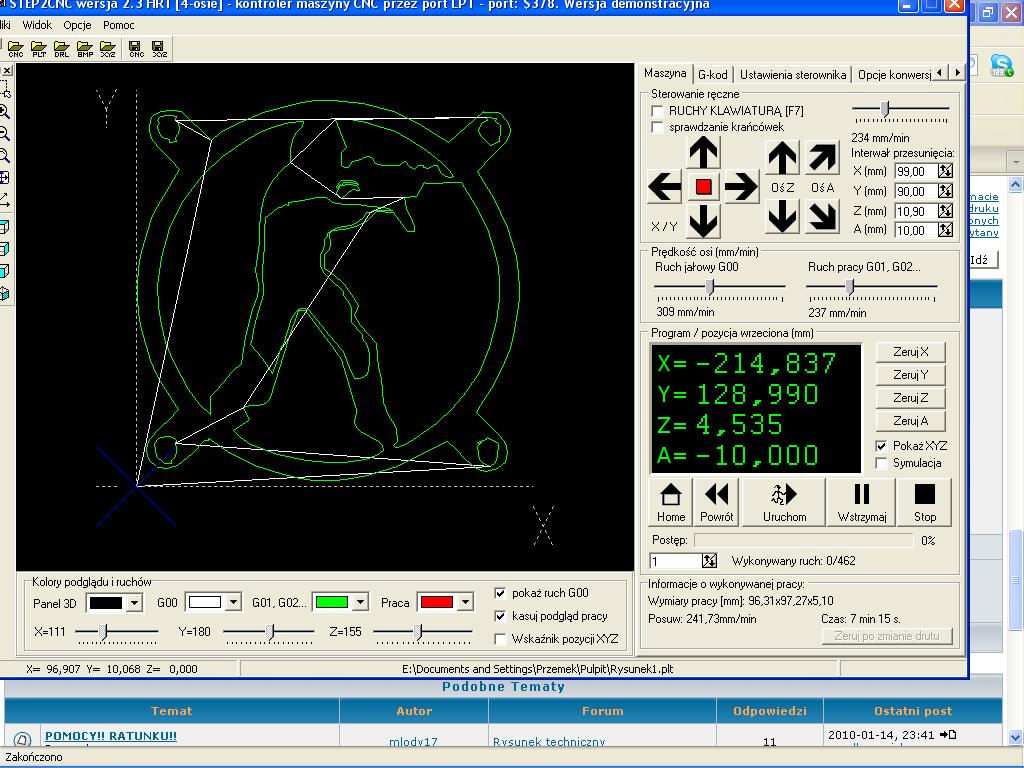Open POMOCY!! RATUNKU!! forum topic link

(110, 736)
